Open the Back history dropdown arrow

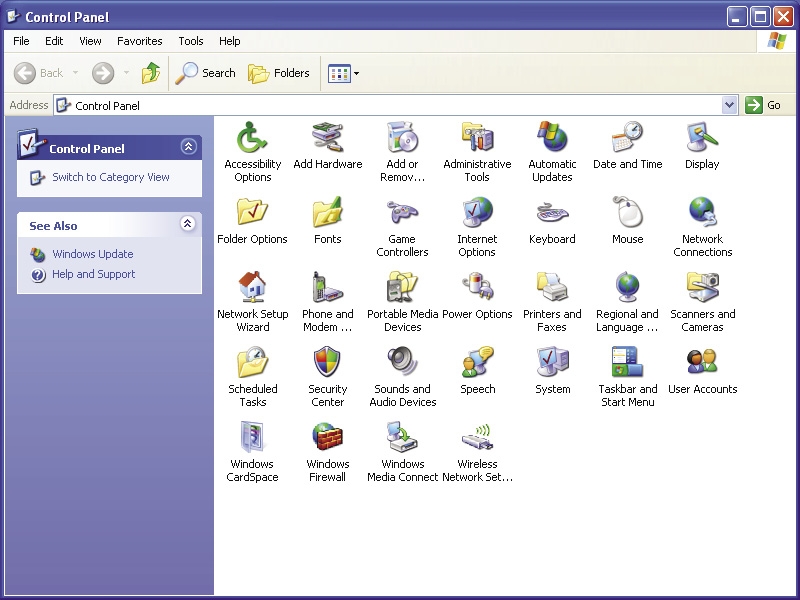[76, 73]
